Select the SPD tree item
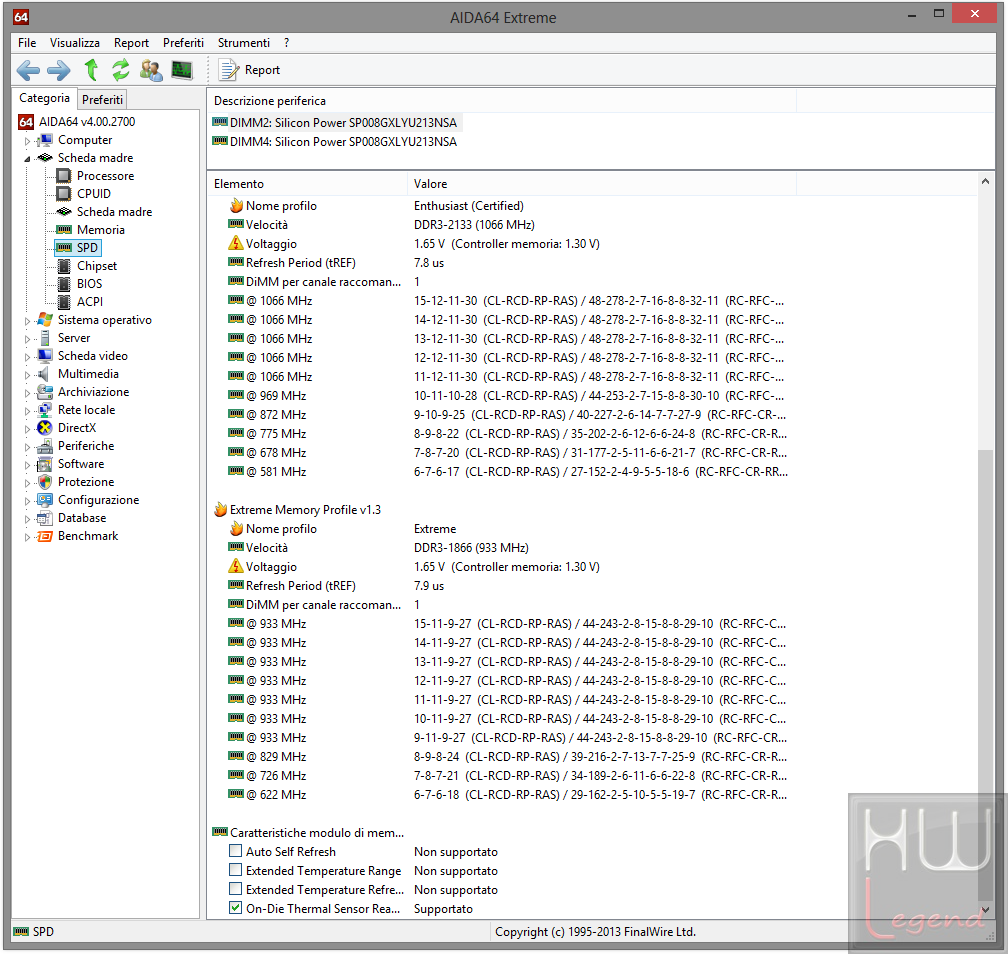The height and width of the screenshot is (954, 1008). pyautogui.click(x=78, y=248)
